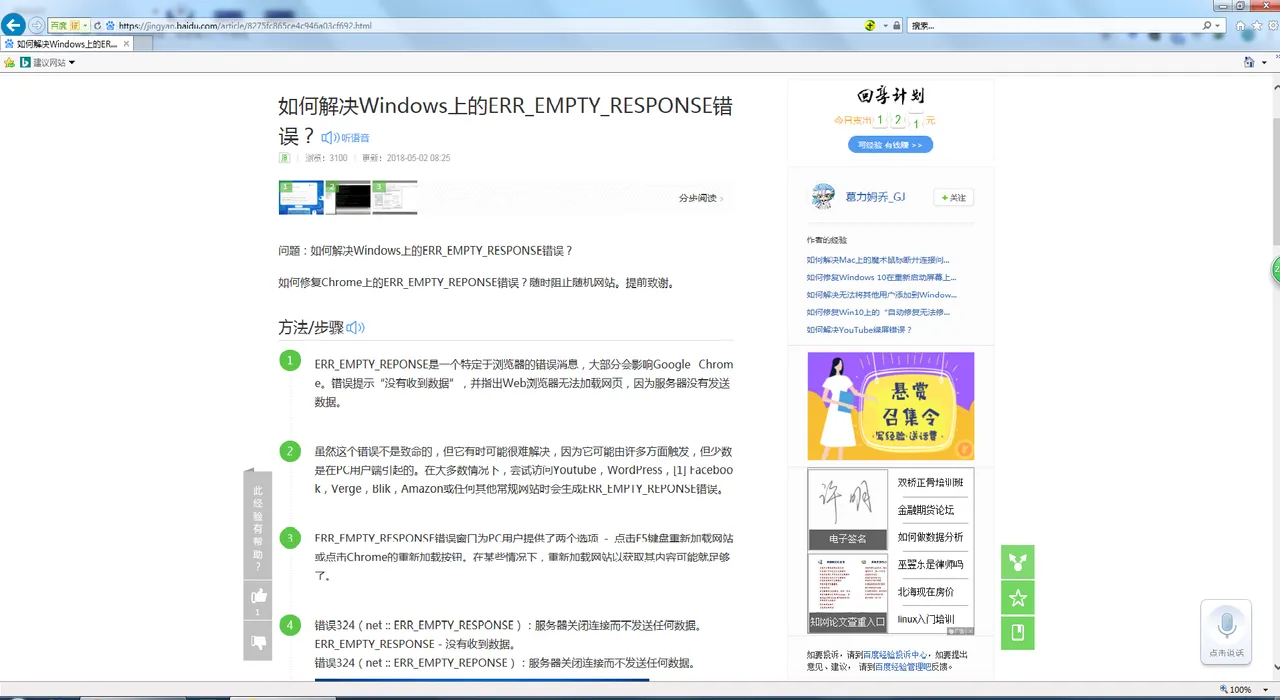The height and width of the screenshot is (700, 1280).
Task: Open the 百度经验投诉中心 link
Action: pos(897,656)
